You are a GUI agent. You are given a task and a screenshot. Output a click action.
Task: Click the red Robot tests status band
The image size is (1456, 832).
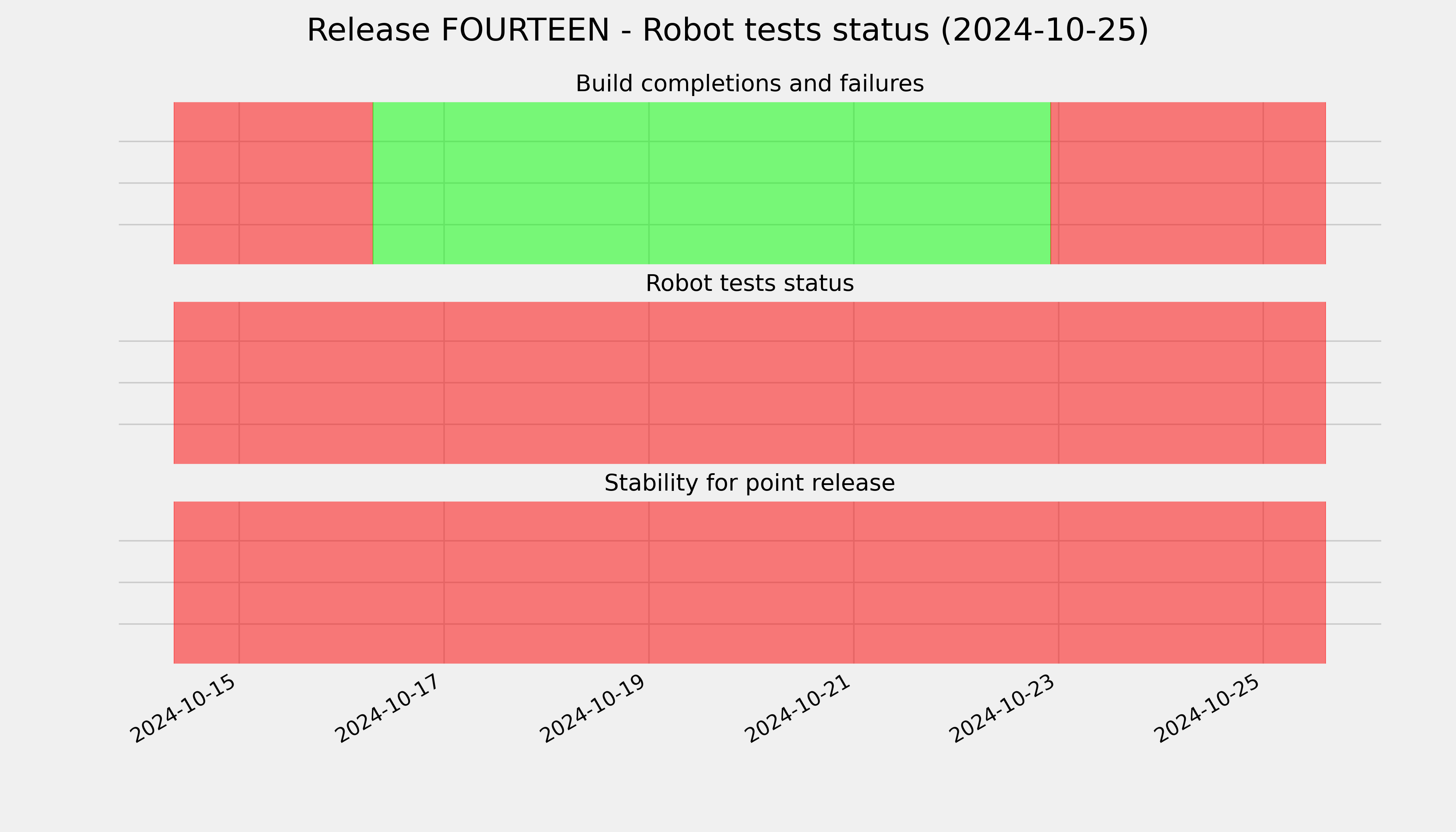(x=750, y=383)
